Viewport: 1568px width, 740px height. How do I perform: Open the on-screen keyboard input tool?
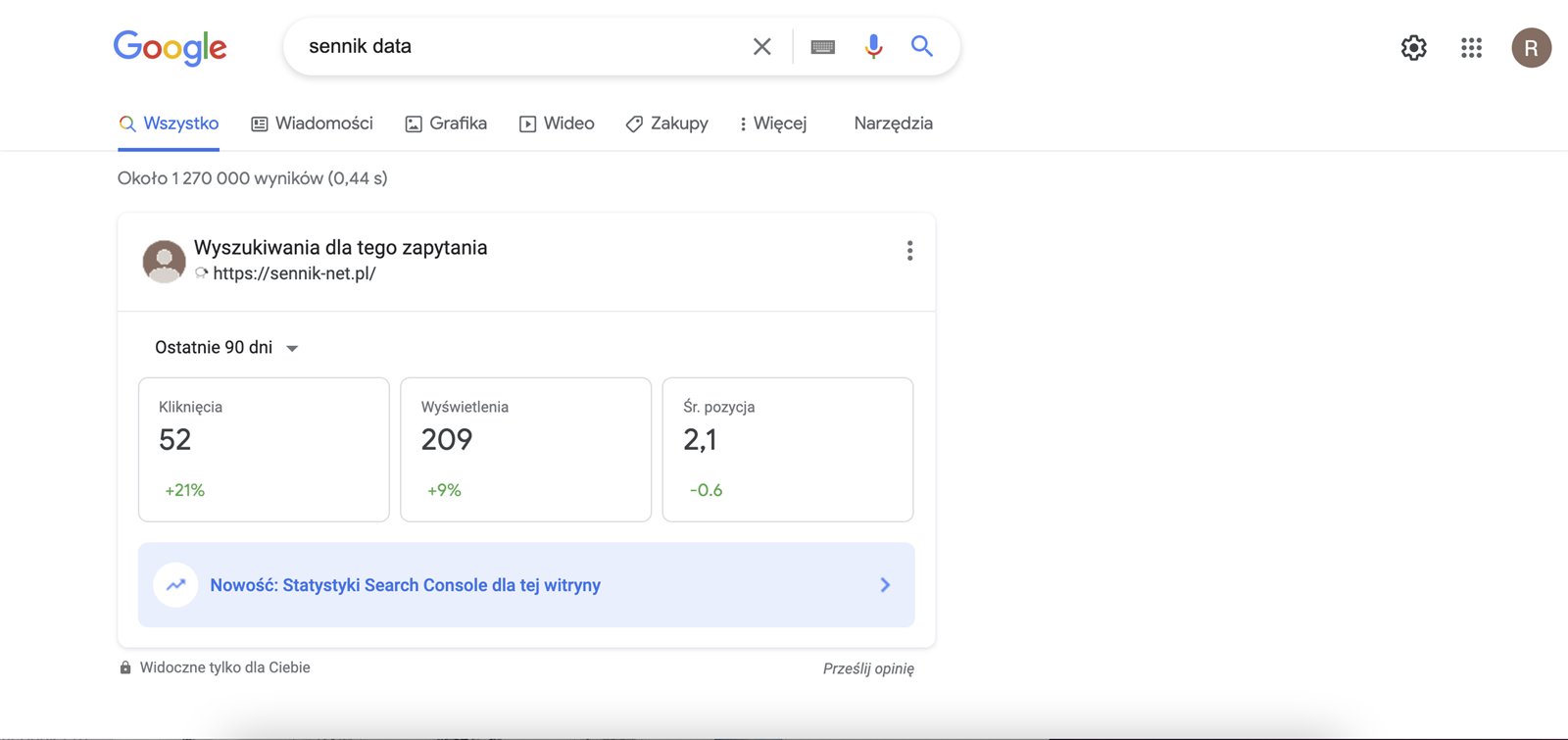tap(823, 47)
